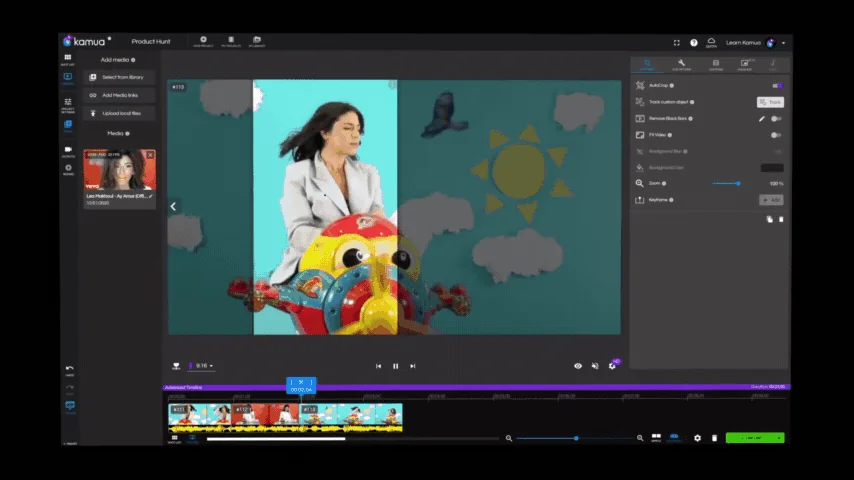Click the playhead marker at 00:02:04
This screenshot has width=854, height=480.
[301, 386]
